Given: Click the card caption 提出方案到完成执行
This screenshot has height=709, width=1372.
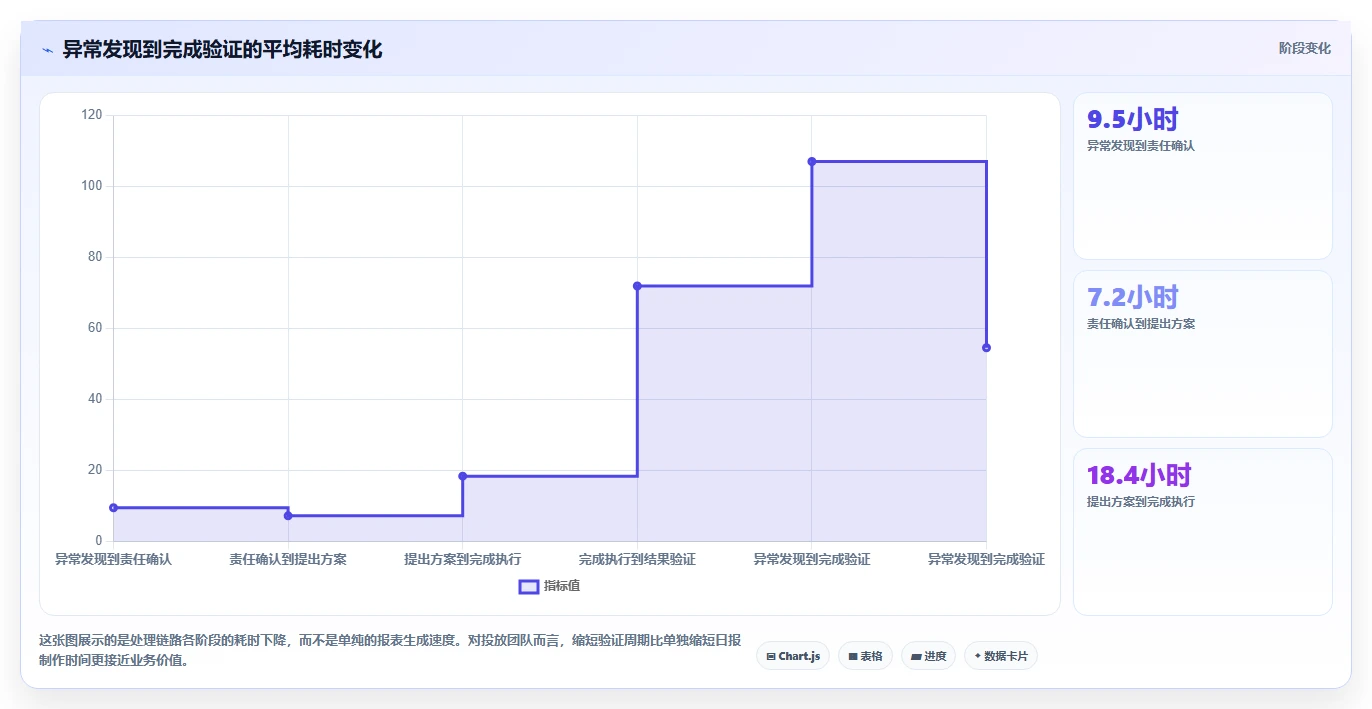Looking at the screenshot, I should tap(1141, 502).
